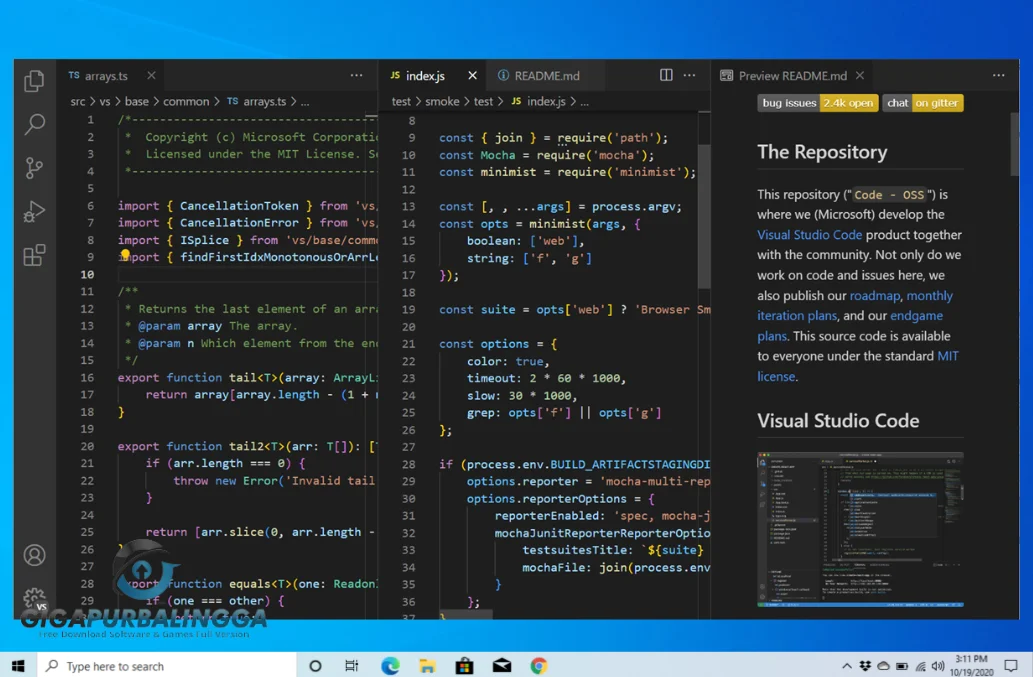
Task: Open the Accounts menu icon
Action: 34,555
